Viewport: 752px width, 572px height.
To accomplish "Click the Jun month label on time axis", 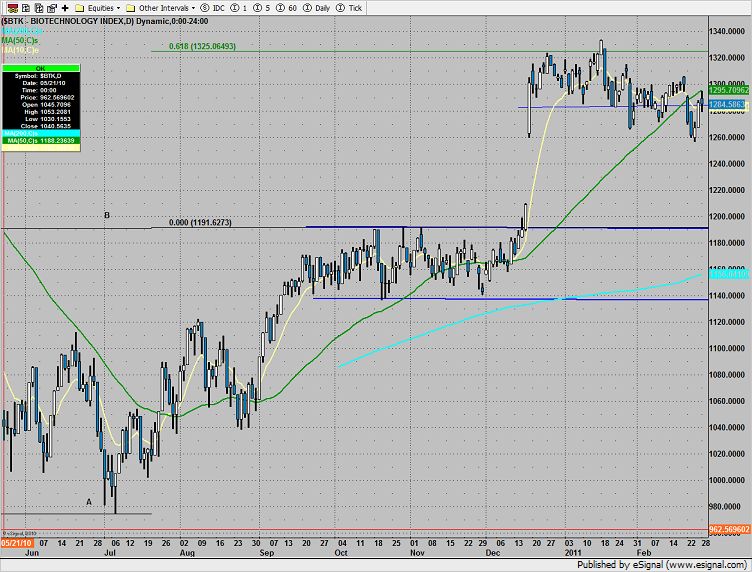I will [x=32, y=553].
